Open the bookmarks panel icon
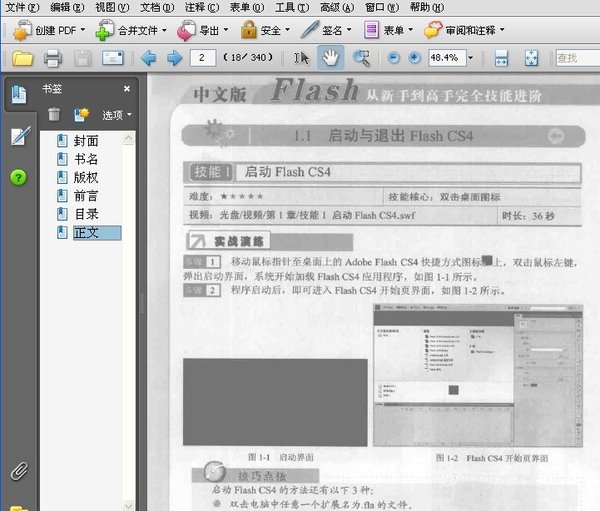Screen dimensions: 600x511 pos(19,94)
